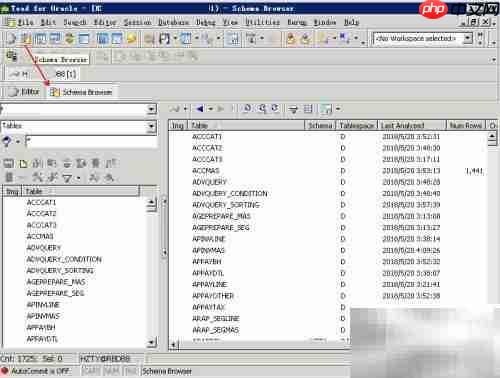Click the left list scrollbar down arrow
The height and width of the screenshot is (378, 500).
click(151, 342)
